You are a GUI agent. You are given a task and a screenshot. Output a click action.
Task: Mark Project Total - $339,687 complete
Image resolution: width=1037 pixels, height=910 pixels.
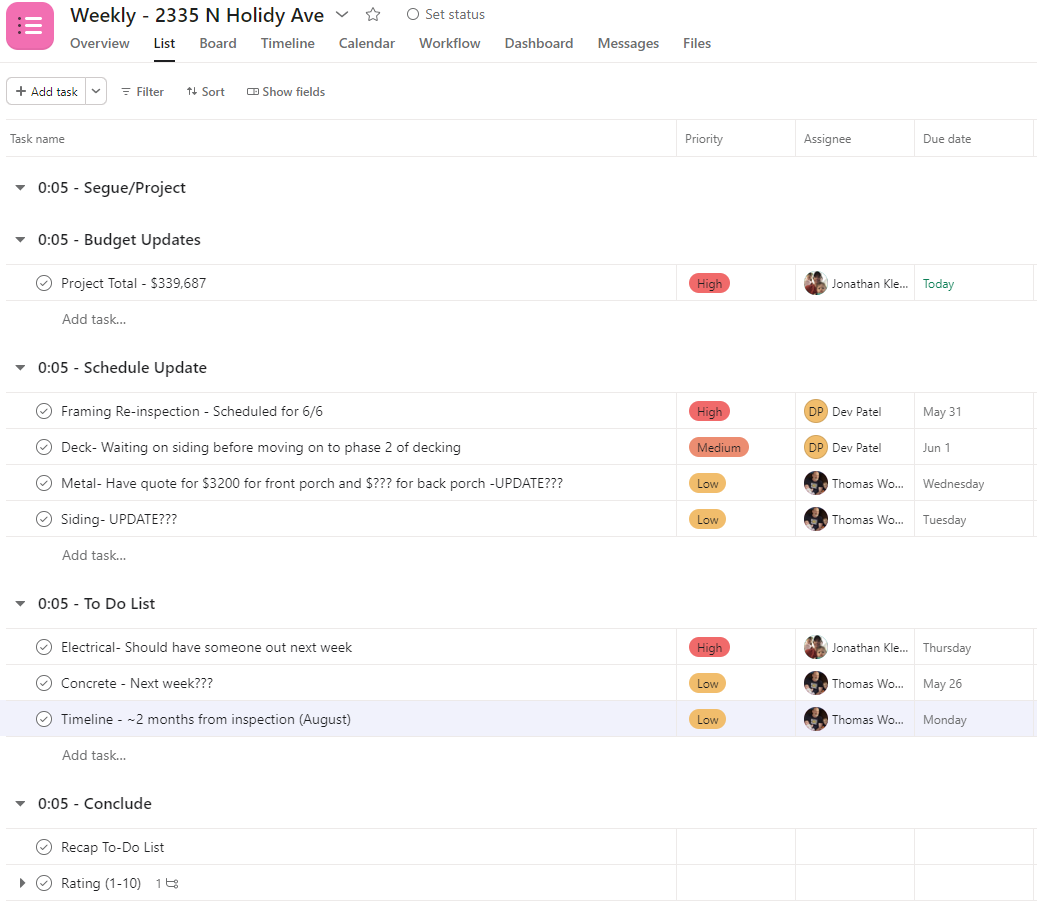(x=44, y=283)
